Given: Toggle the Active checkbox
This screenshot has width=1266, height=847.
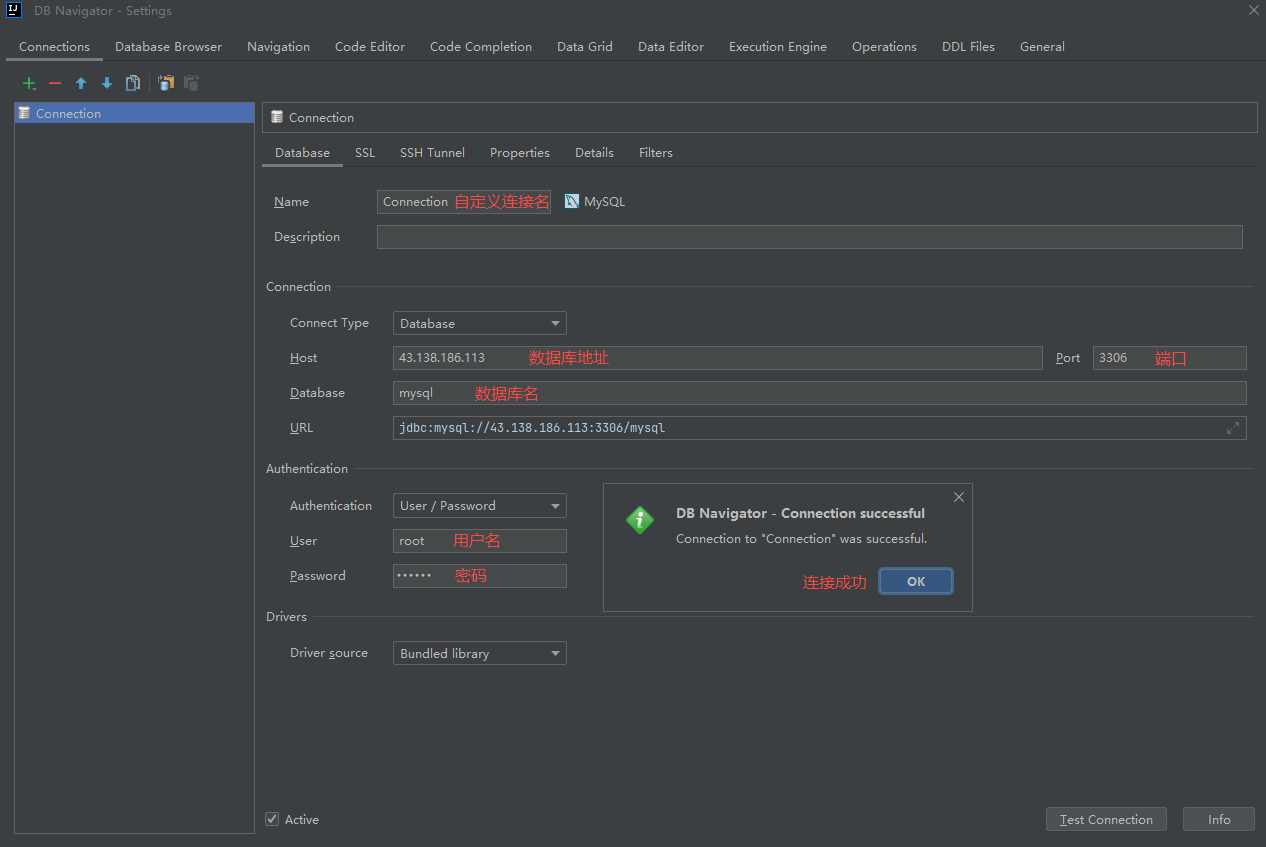Looking at the screenshot, I should click(x=272, y=819).
